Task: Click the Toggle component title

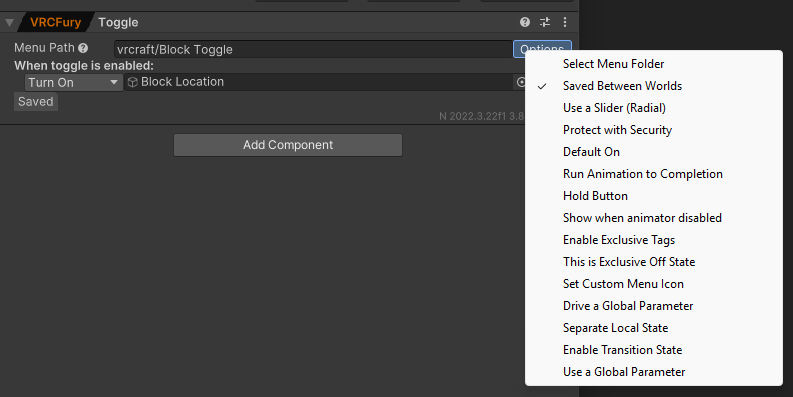Action: pyautogui.click(x=118, y=22)
